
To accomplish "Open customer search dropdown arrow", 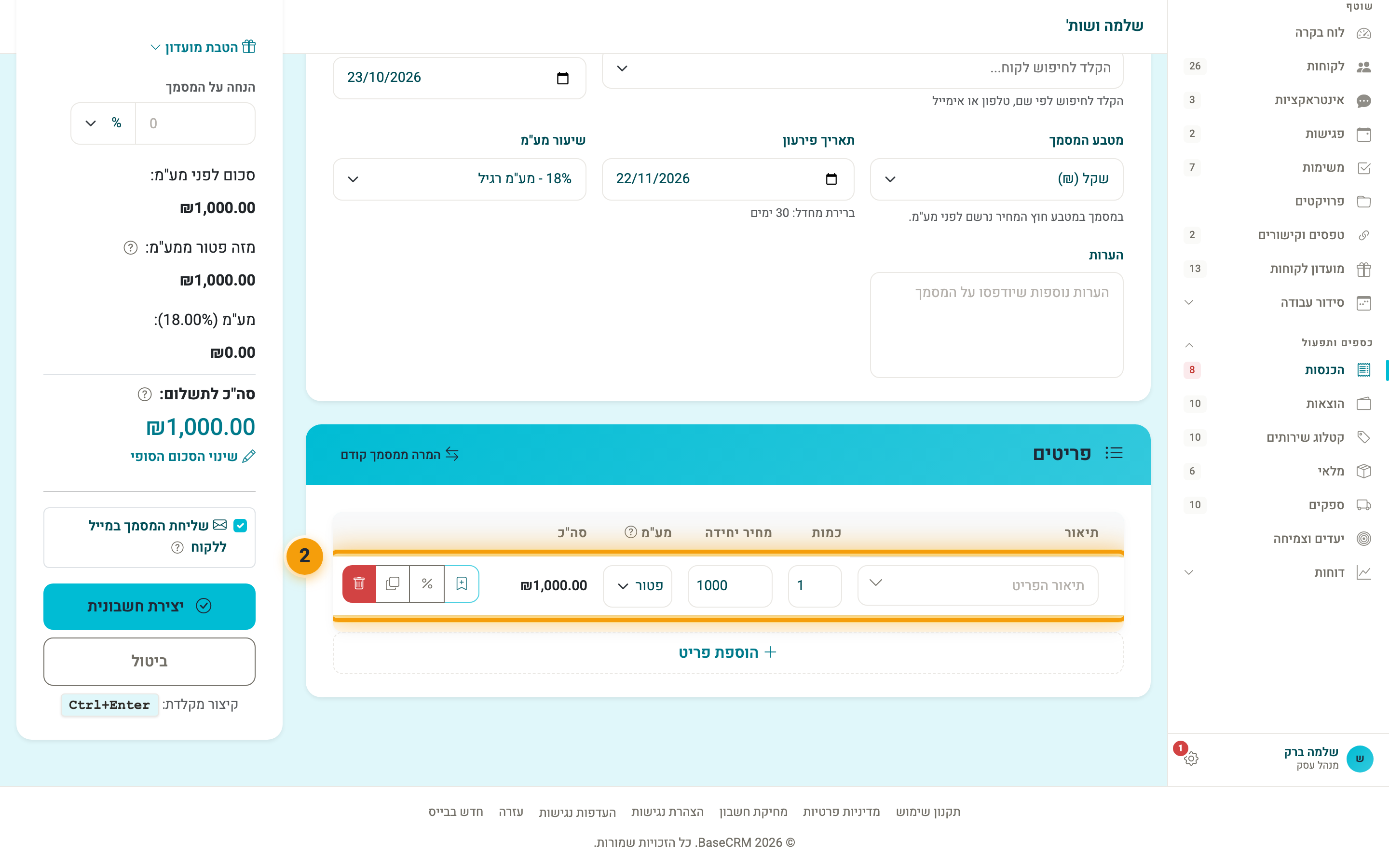I will click(622, 68).
